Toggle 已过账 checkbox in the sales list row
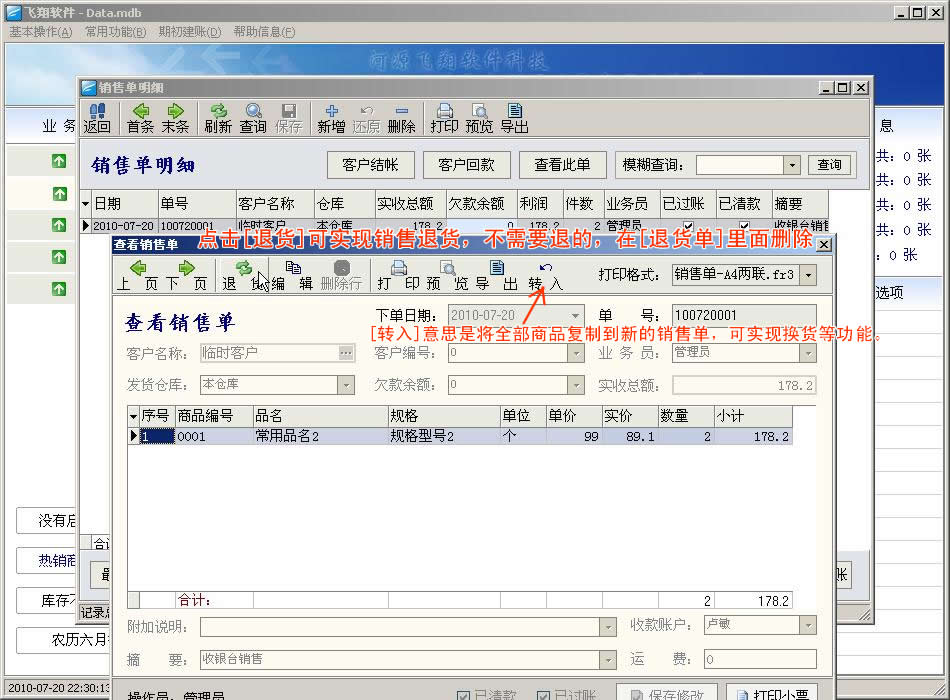Viewport: 950px width, 700px height. pos(687,226)
